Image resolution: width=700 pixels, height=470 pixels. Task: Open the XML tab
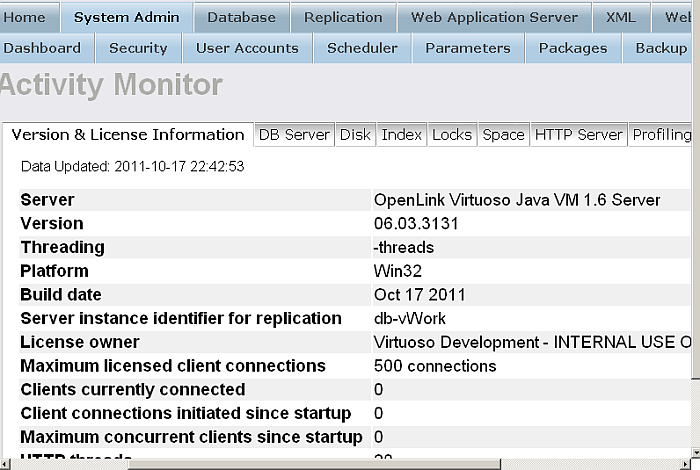621,17
